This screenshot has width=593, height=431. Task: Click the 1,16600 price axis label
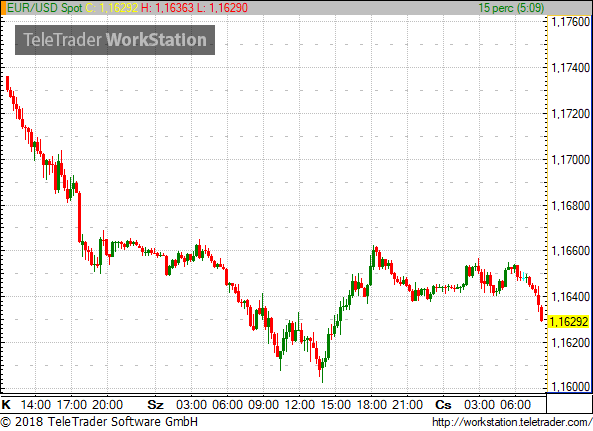click(x=570, y=251)
